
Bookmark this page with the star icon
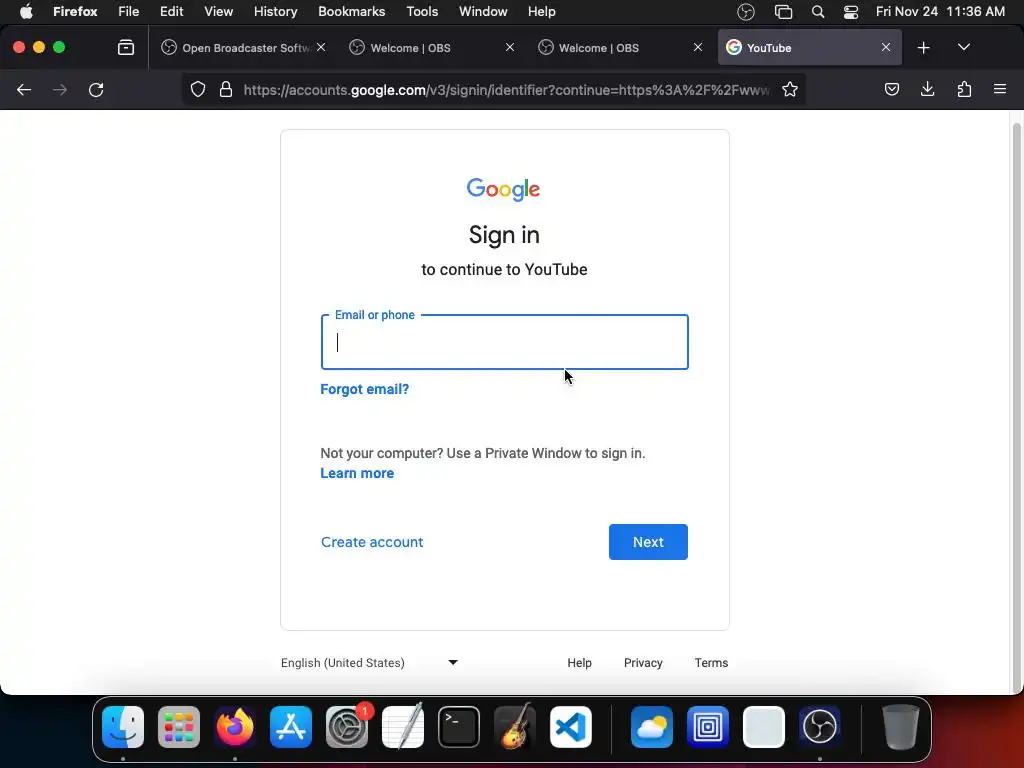790,89
